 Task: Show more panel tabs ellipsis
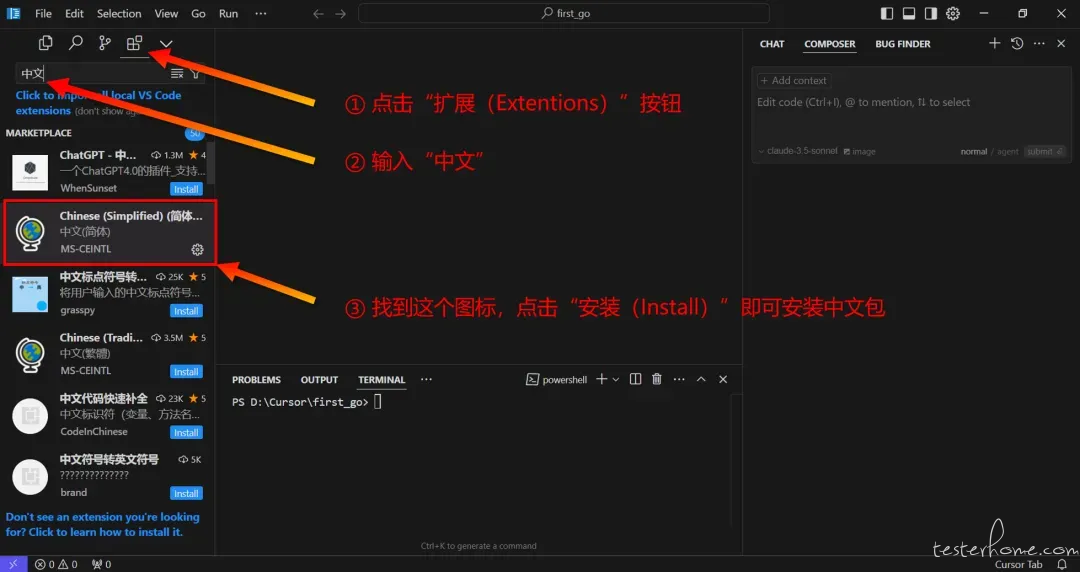click(426, 380)
